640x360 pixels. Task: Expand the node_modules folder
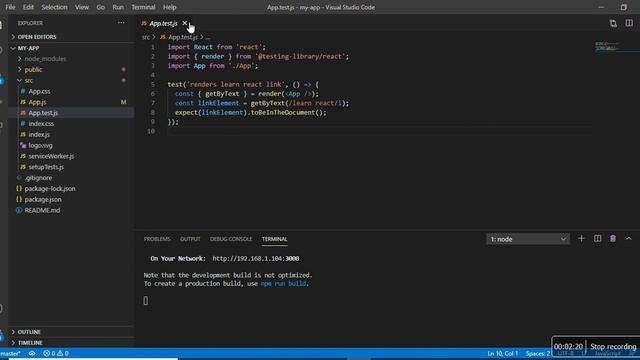click(x=45, y=59)
